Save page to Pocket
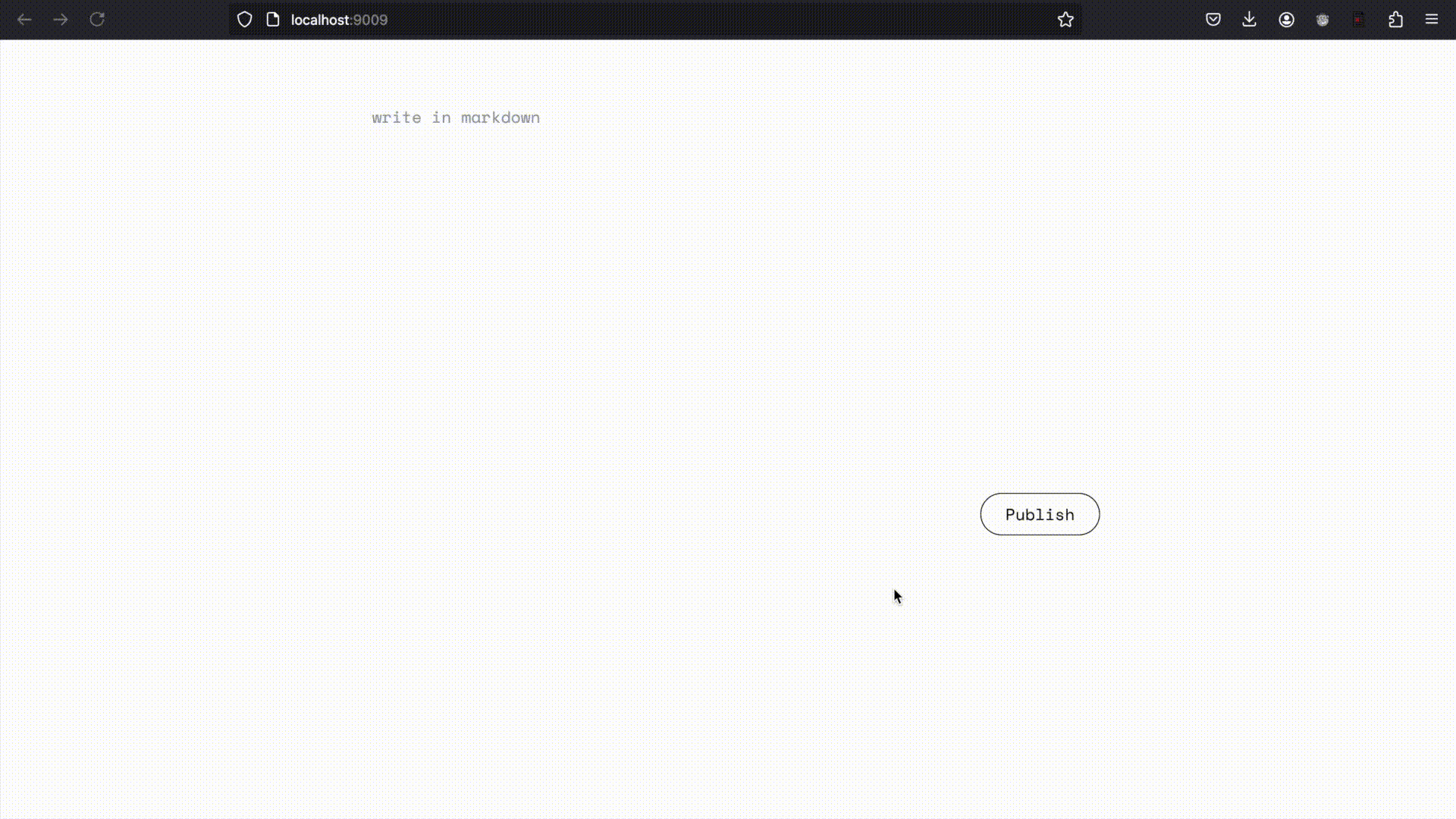This screenshot has width=1456, height=819. [1213, 20]
